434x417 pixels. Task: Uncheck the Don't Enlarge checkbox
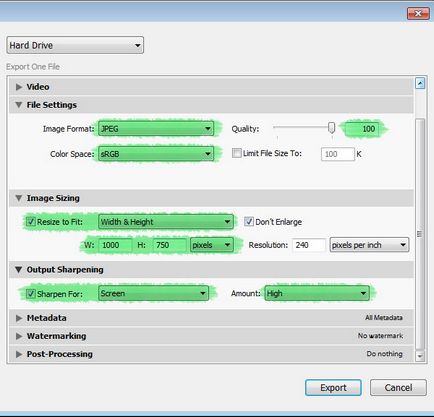249,222
